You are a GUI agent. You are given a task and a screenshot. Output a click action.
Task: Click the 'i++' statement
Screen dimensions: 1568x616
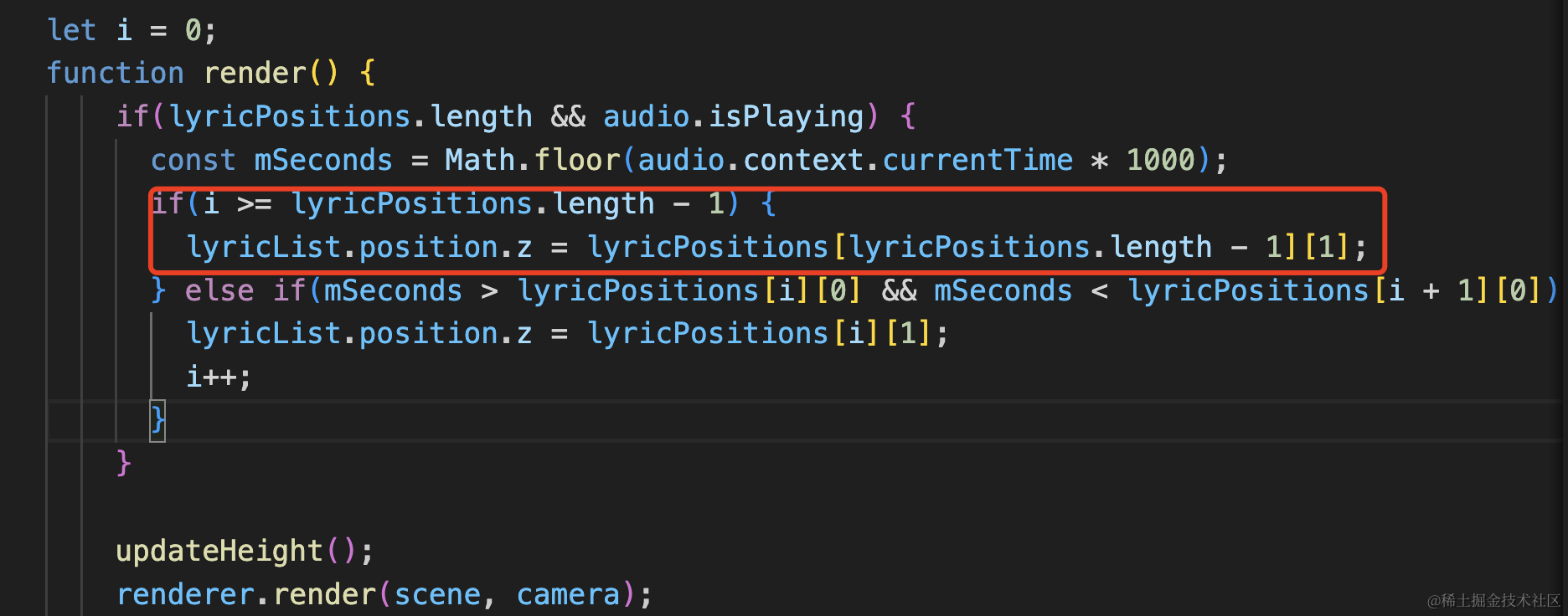click(212, 377)
